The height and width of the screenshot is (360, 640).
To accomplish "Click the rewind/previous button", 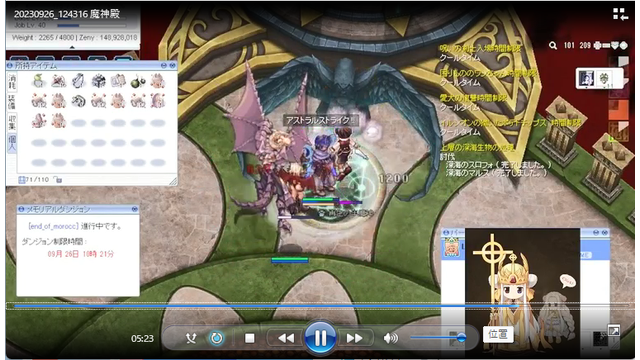I will (286, 338).
